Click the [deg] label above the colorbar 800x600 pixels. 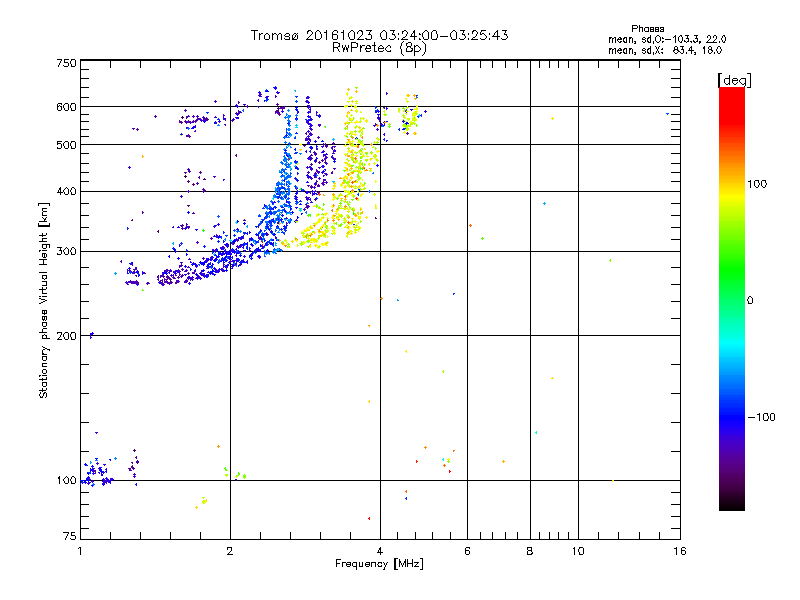pyautogui.click(x=733, y=79)
